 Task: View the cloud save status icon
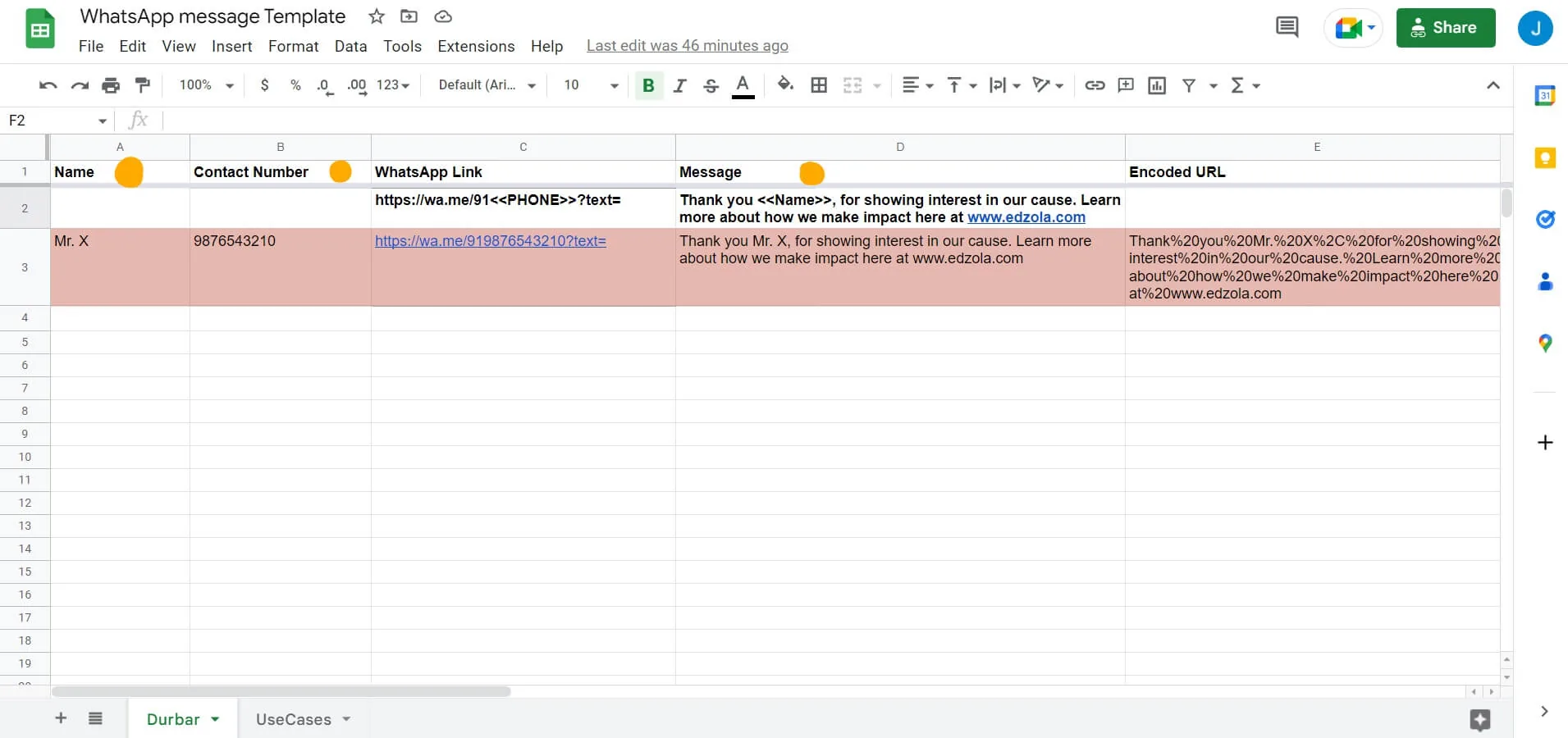click(x=442, y=16)
